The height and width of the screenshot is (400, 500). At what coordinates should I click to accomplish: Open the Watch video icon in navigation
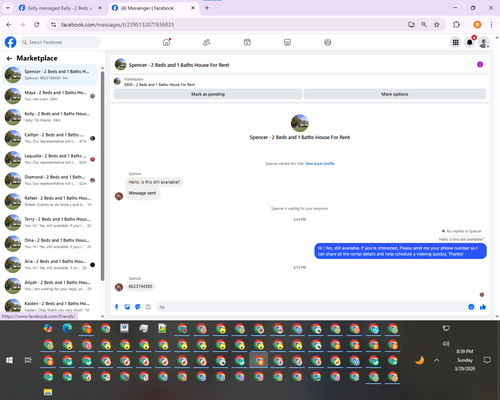(247, 42)
